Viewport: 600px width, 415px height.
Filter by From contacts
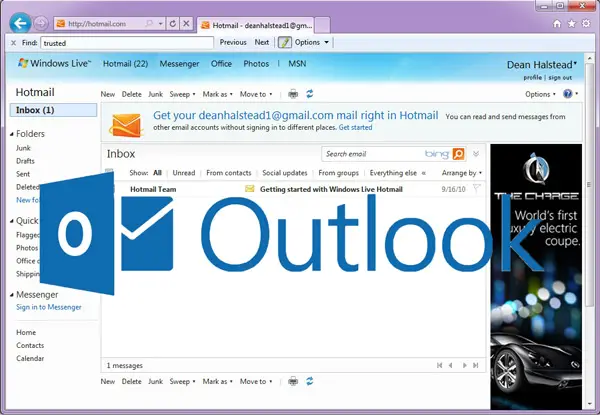point(228,173)
